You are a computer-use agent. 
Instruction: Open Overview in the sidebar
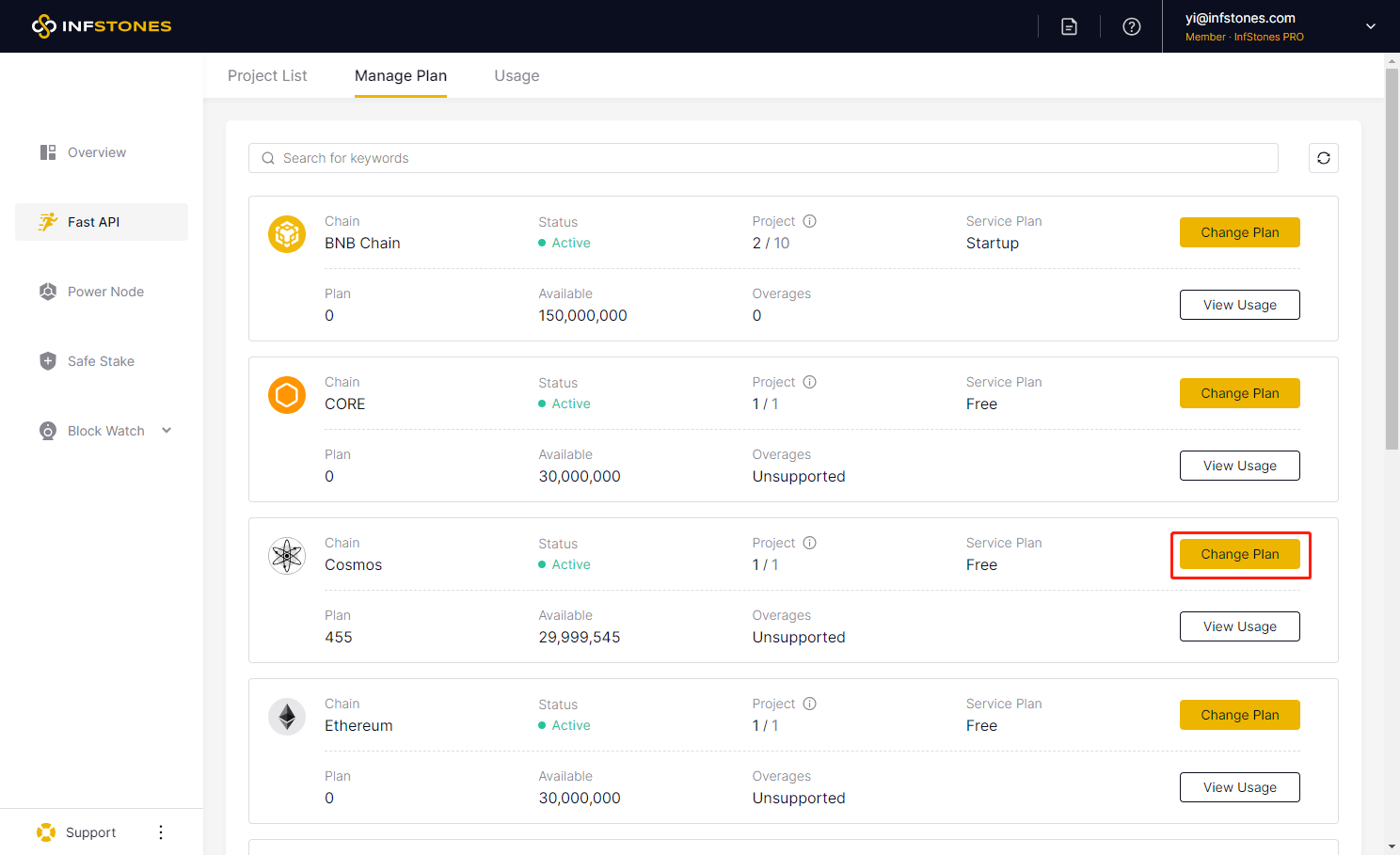(x=102, y=152)
